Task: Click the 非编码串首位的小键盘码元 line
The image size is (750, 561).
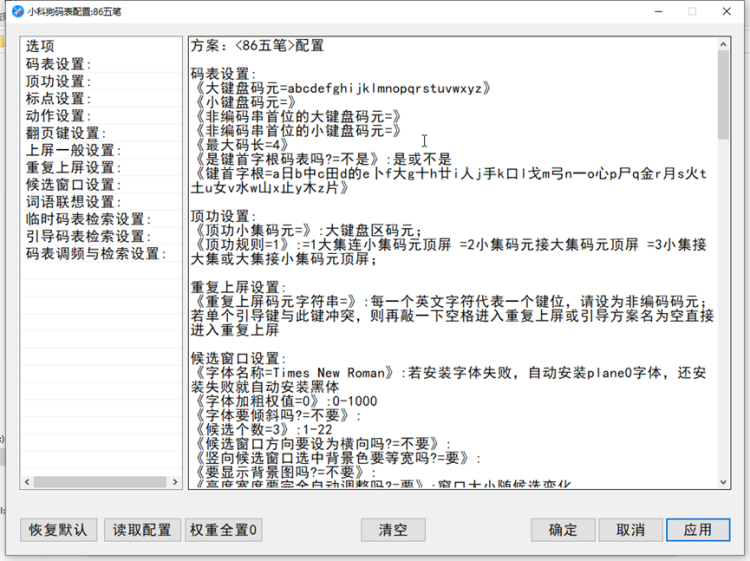Action: 297,131
